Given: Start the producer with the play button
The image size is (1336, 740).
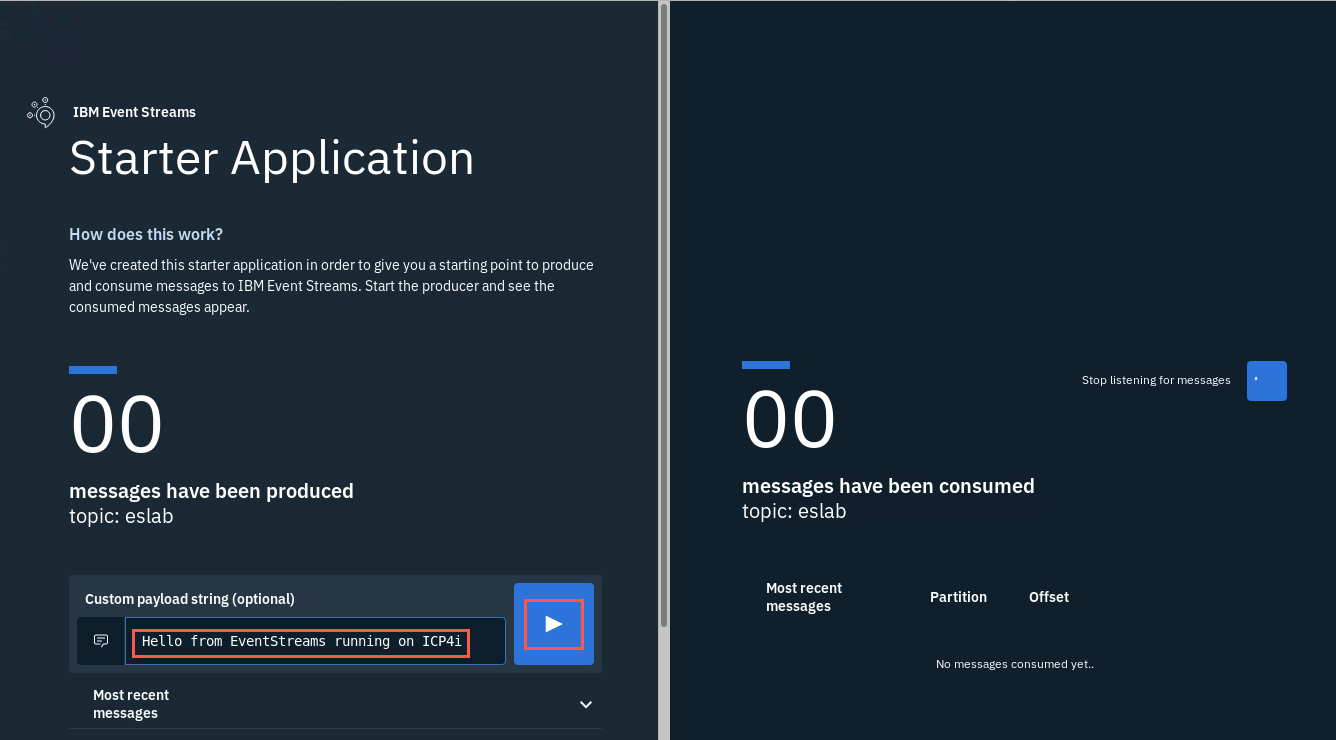Looking at the screenshot, I should coord(554,624).
